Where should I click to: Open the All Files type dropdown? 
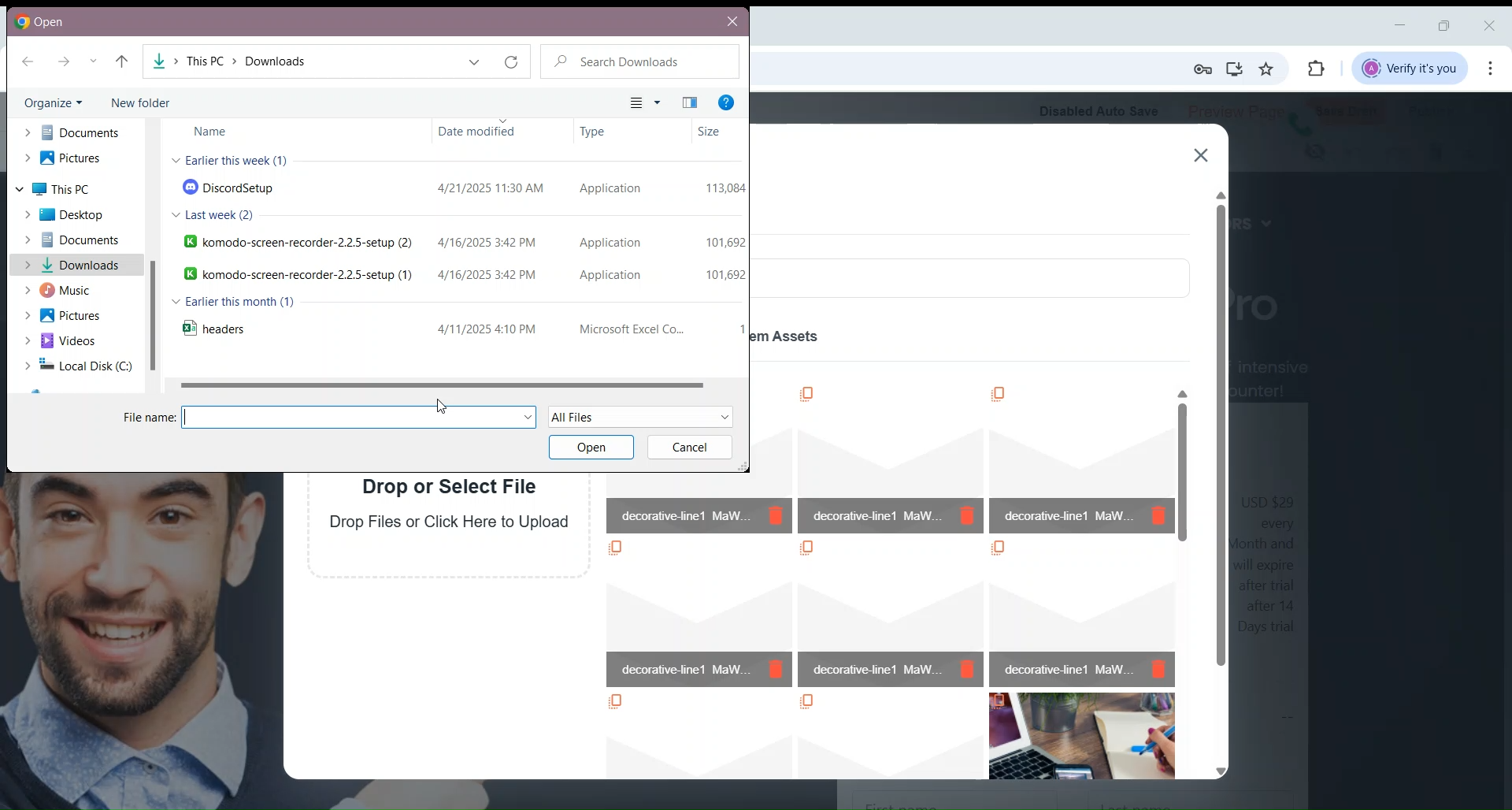click(641, 418)
